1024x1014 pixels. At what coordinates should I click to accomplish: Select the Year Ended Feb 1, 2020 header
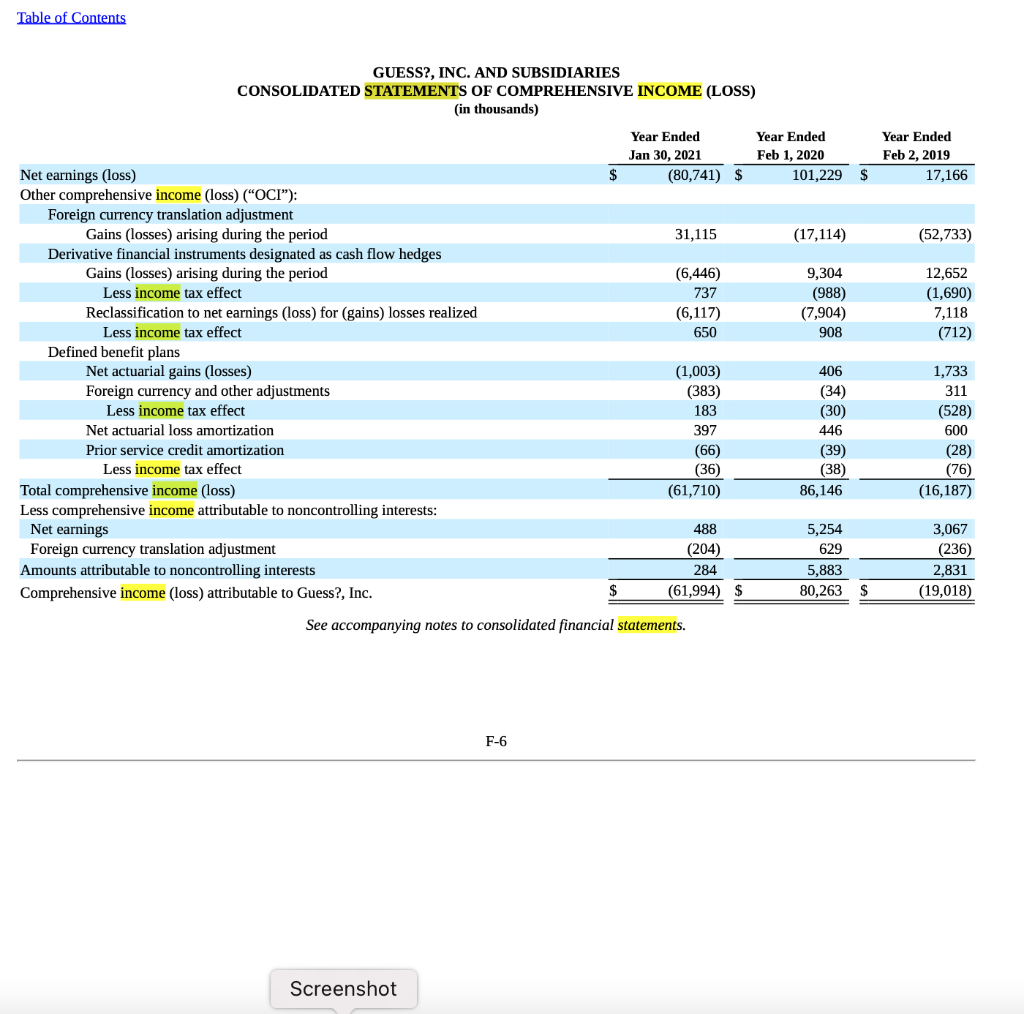tap(790, 145)
